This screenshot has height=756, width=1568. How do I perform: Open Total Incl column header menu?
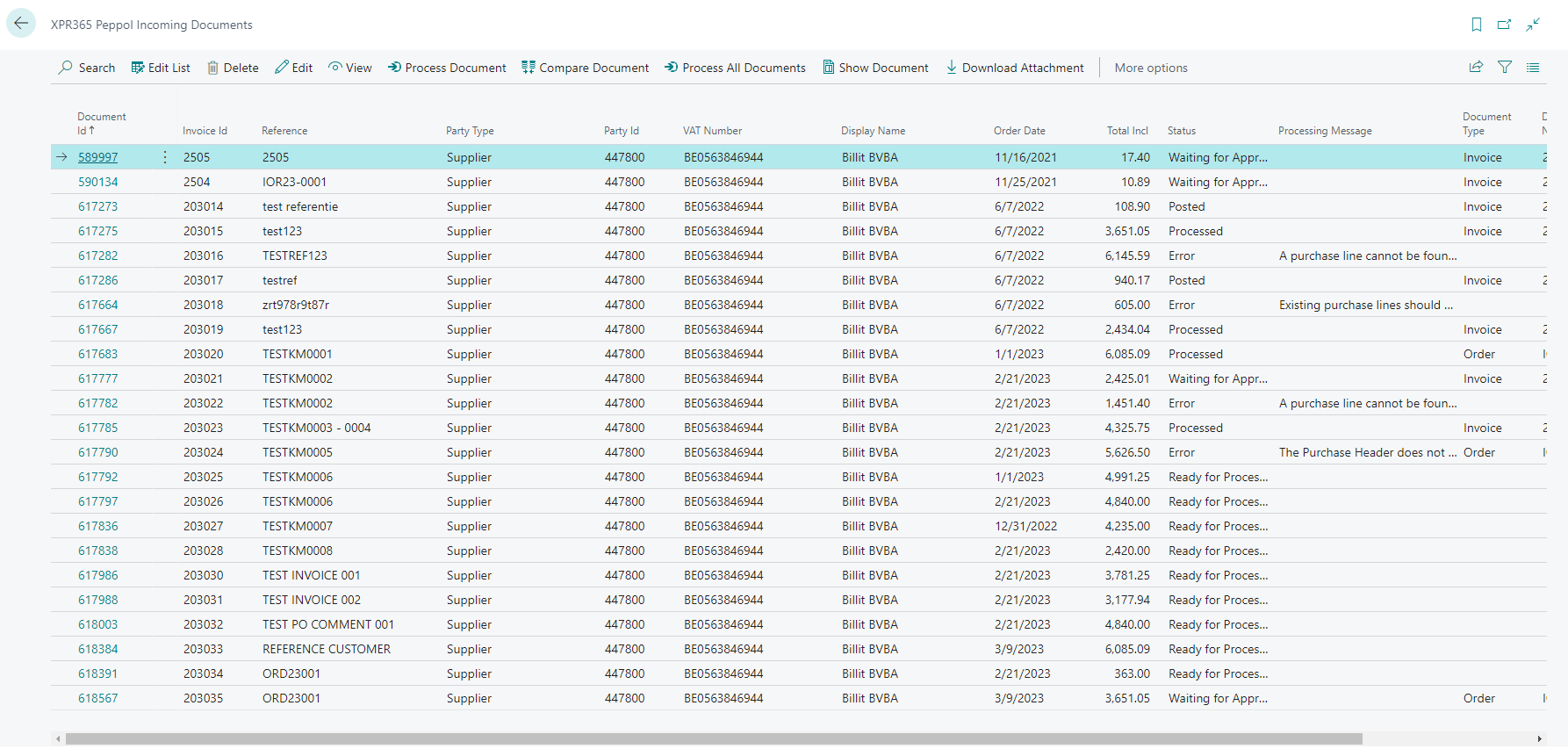(x=1127, y=131)
